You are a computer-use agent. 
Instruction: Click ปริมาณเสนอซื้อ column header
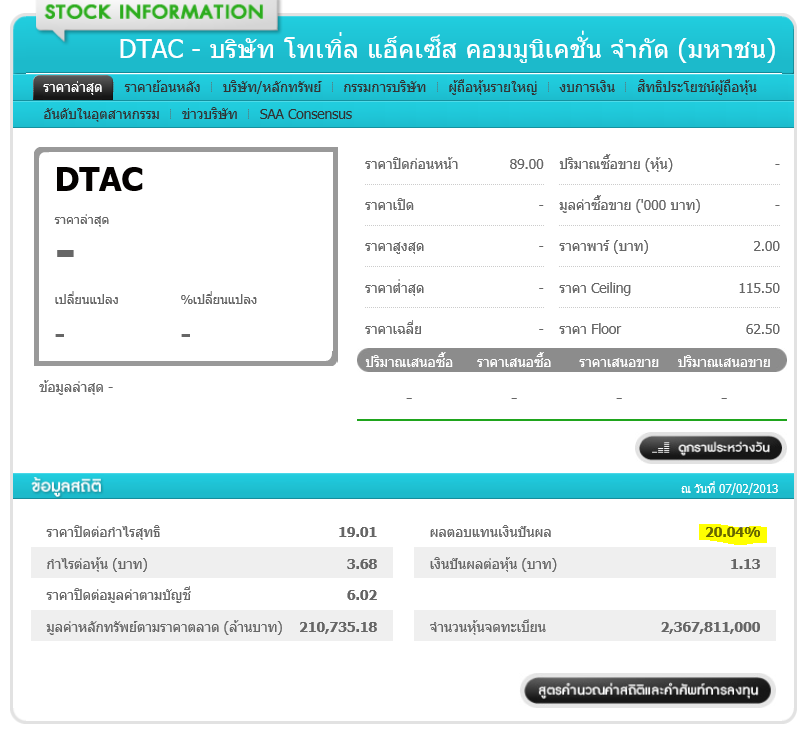click(409, 362)
